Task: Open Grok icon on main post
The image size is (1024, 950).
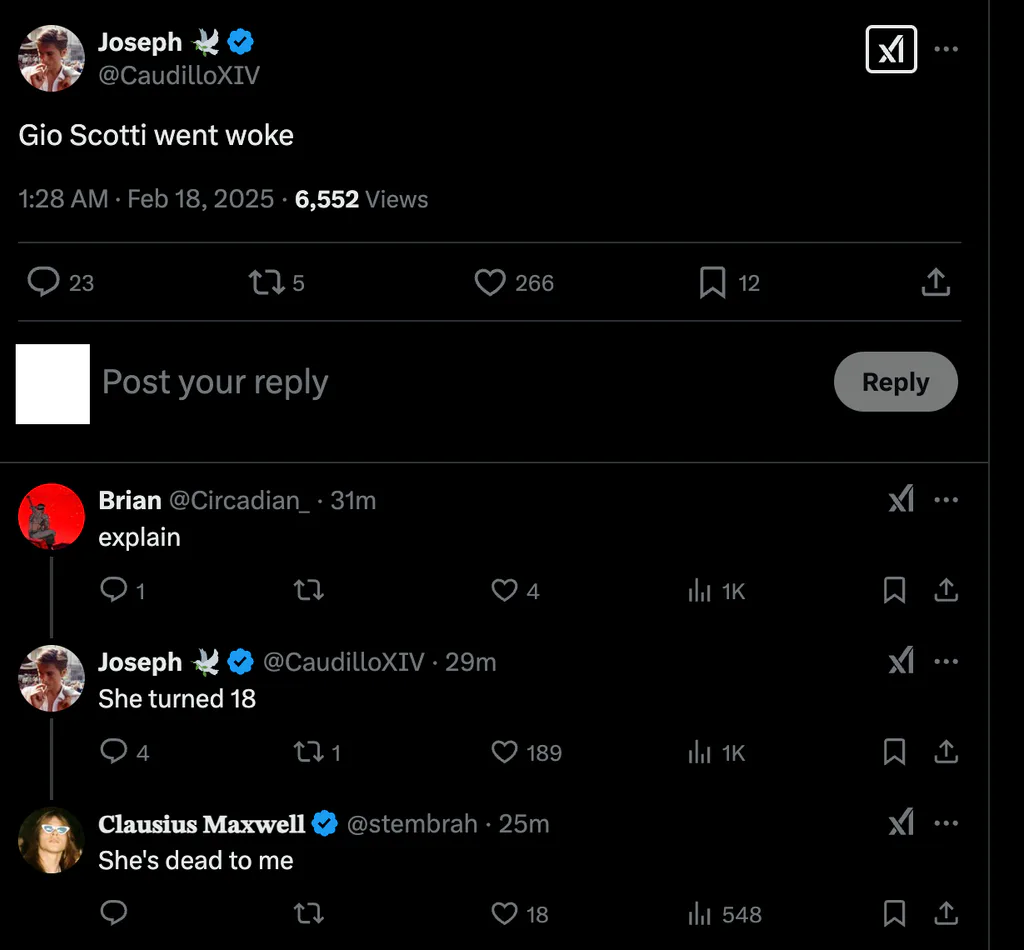Action: point(891,49)
